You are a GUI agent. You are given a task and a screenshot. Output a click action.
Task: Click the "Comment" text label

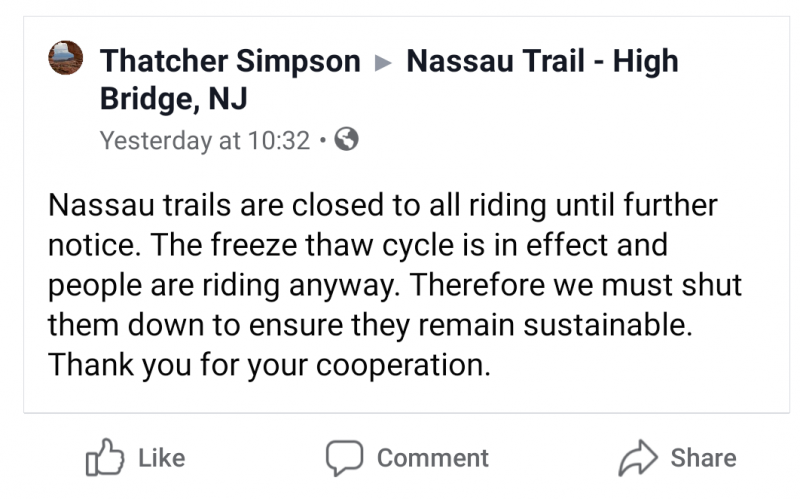432,458
